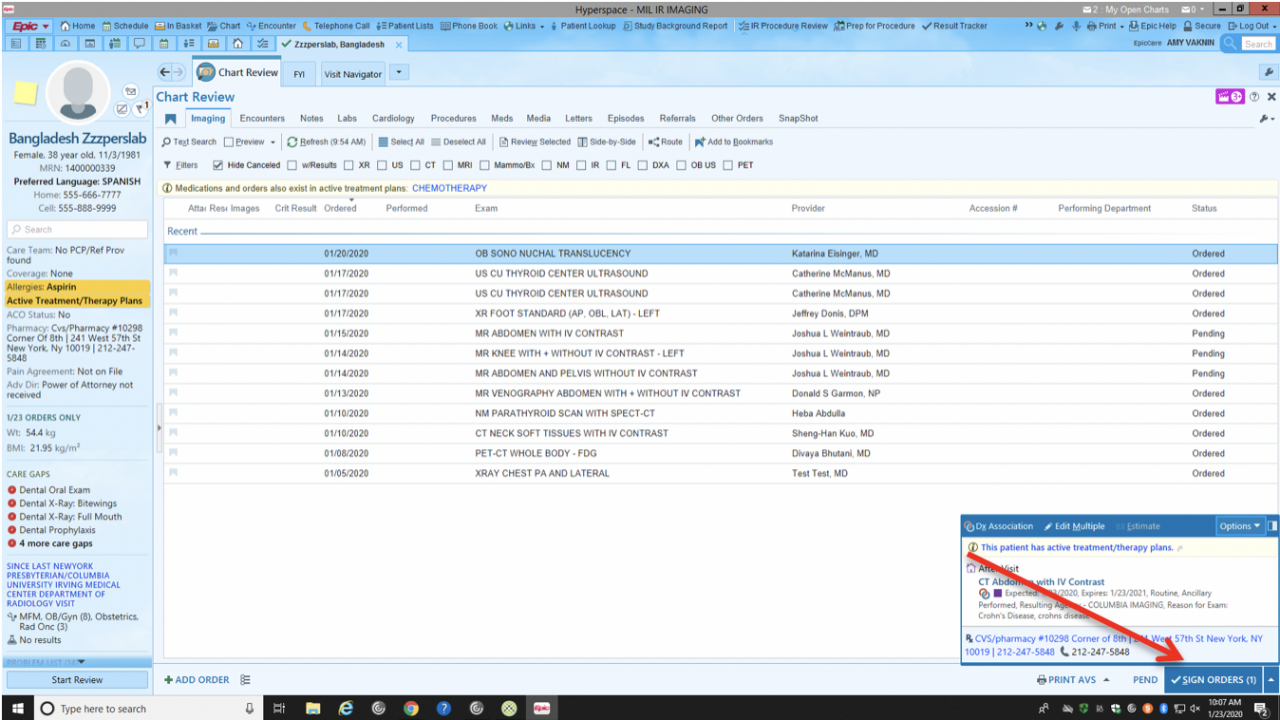1280x720 pixels.
Task: Check the MRI filter checkbox
Action: (x=448, y=166)
